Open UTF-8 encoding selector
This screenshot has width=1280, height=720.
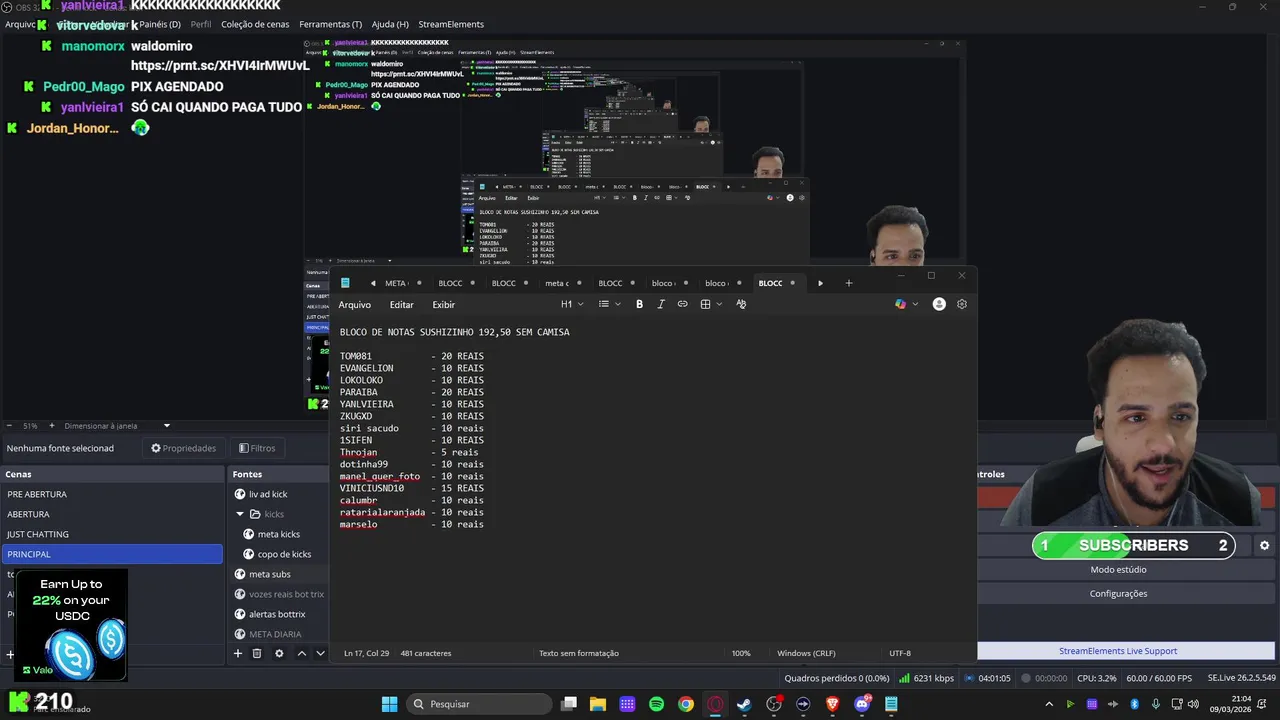click(x=900, y=653)
